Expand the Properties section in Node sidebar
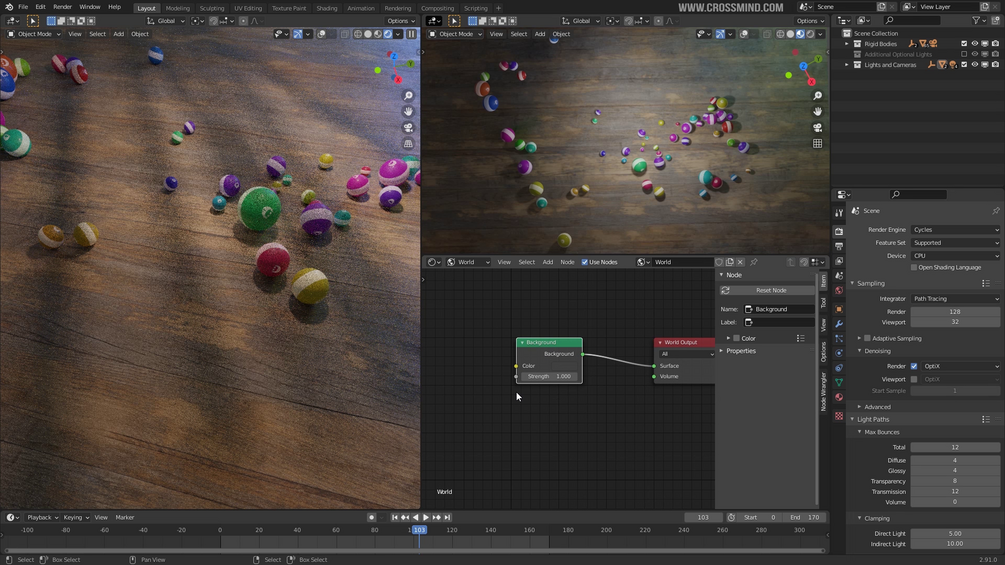Screen dimensions: 1005x565 (722, 351)
